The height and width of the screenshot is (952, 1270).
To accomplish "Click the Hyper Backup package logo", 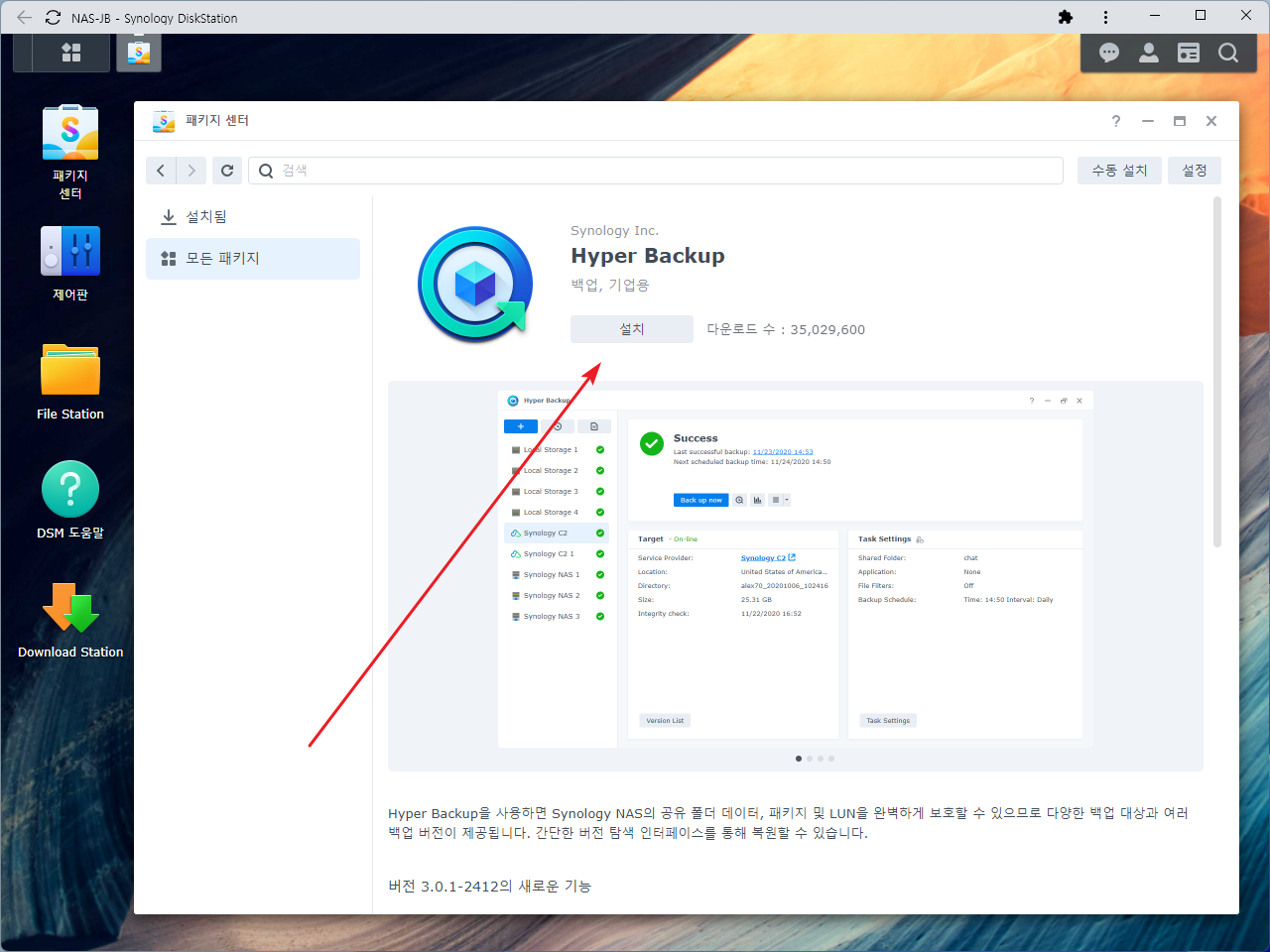I will (475, 285).
